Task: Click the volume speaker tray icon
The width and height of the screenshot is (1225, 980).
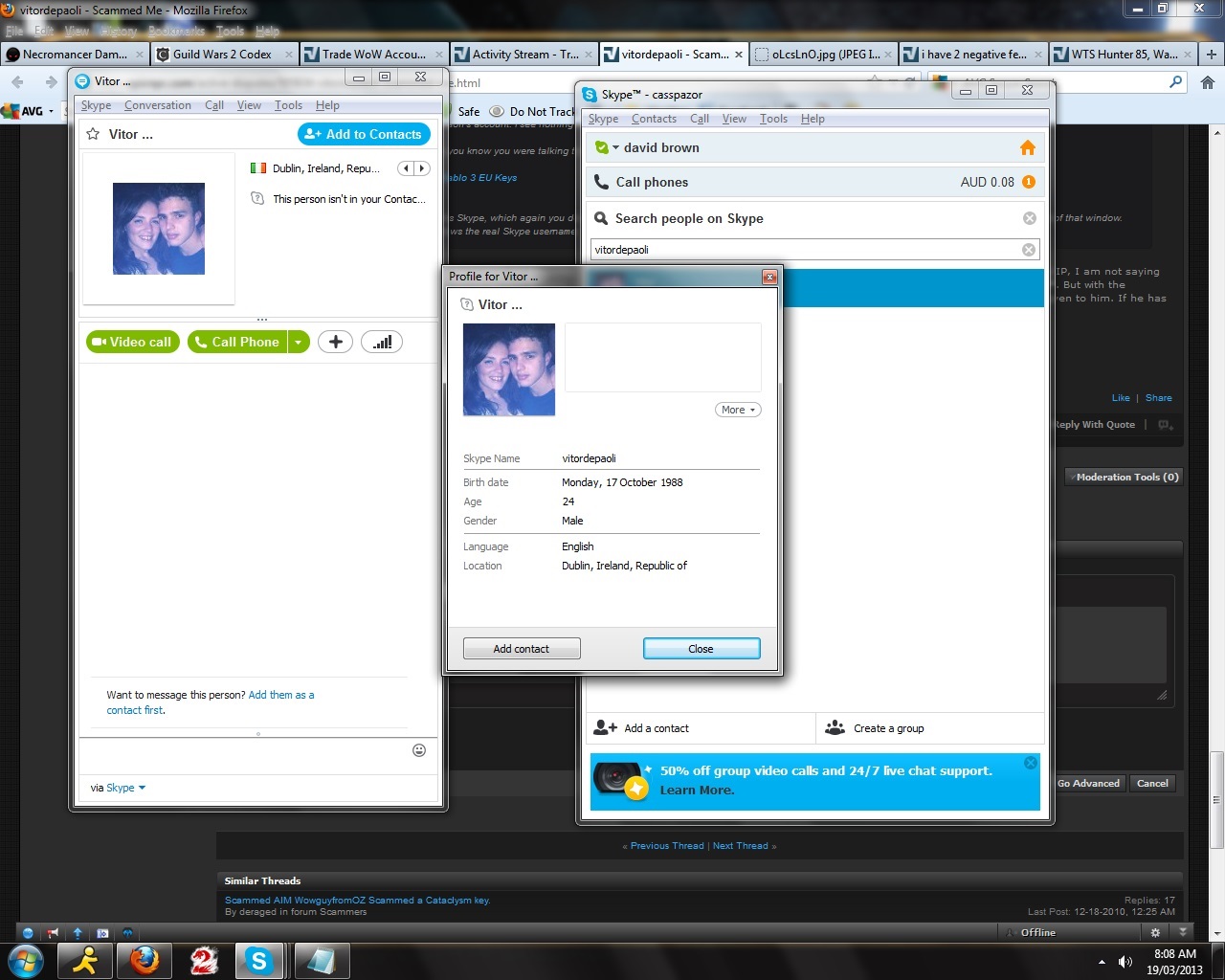Action: (x=1125, y=962)
